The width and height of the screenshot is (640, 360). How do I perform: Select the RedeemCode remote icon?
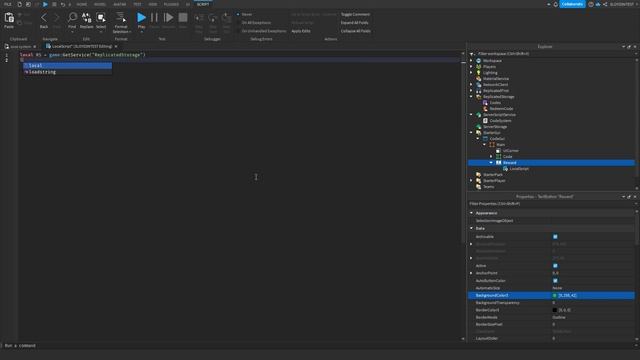[x=485, y=109]
